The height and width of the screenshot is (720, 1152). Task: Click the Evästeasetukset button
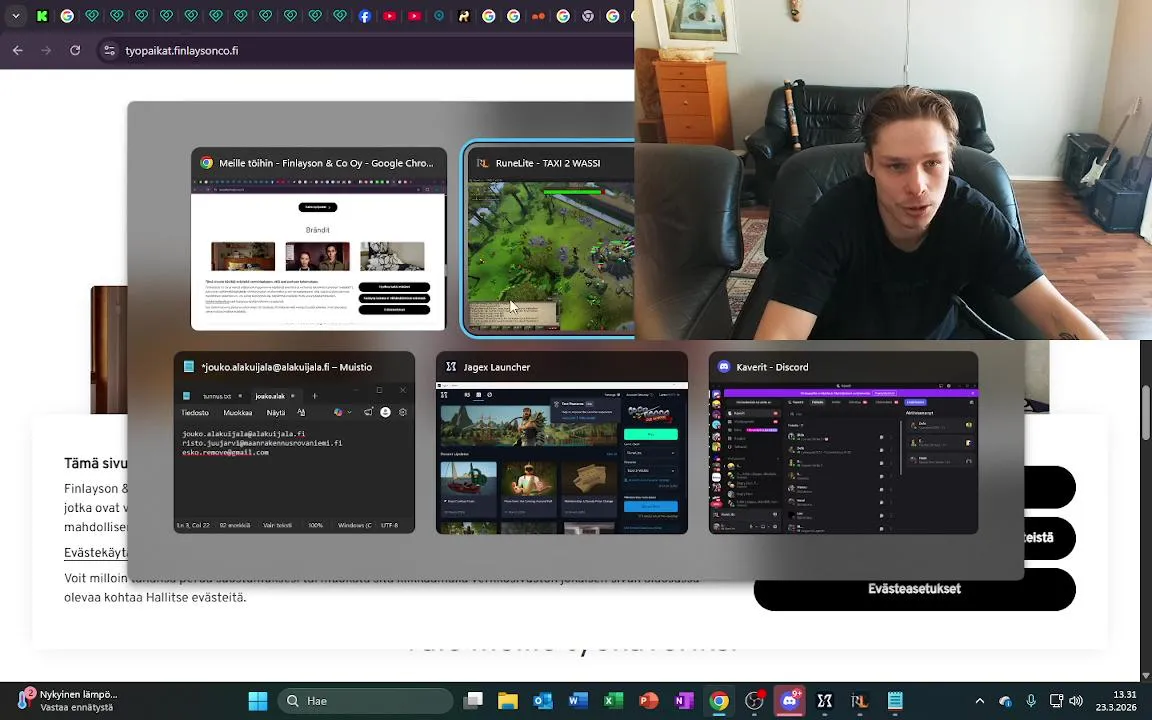pyautogui.click(x=915, y=589)
